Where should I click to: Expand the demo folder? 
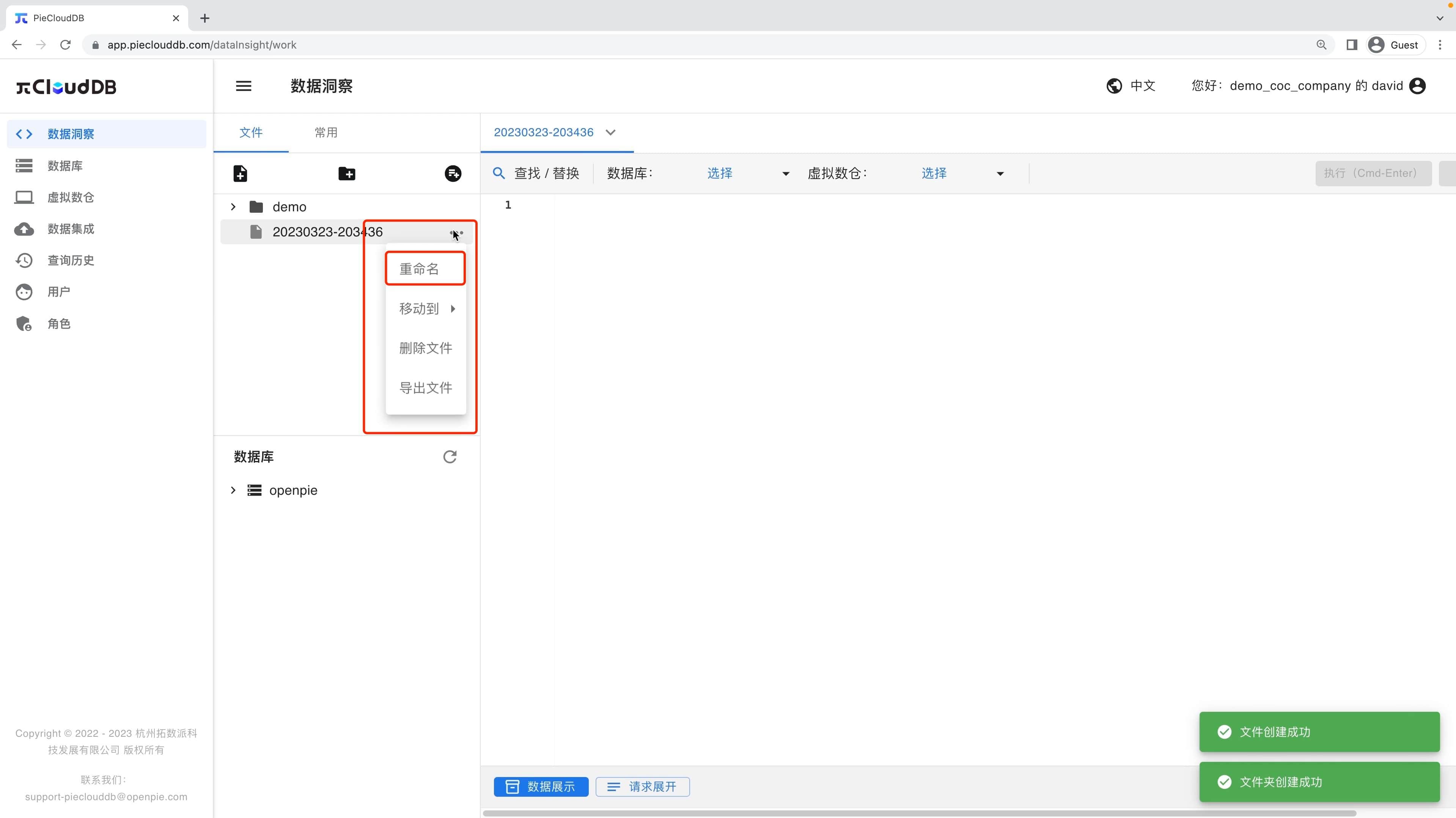coord(233,206)
